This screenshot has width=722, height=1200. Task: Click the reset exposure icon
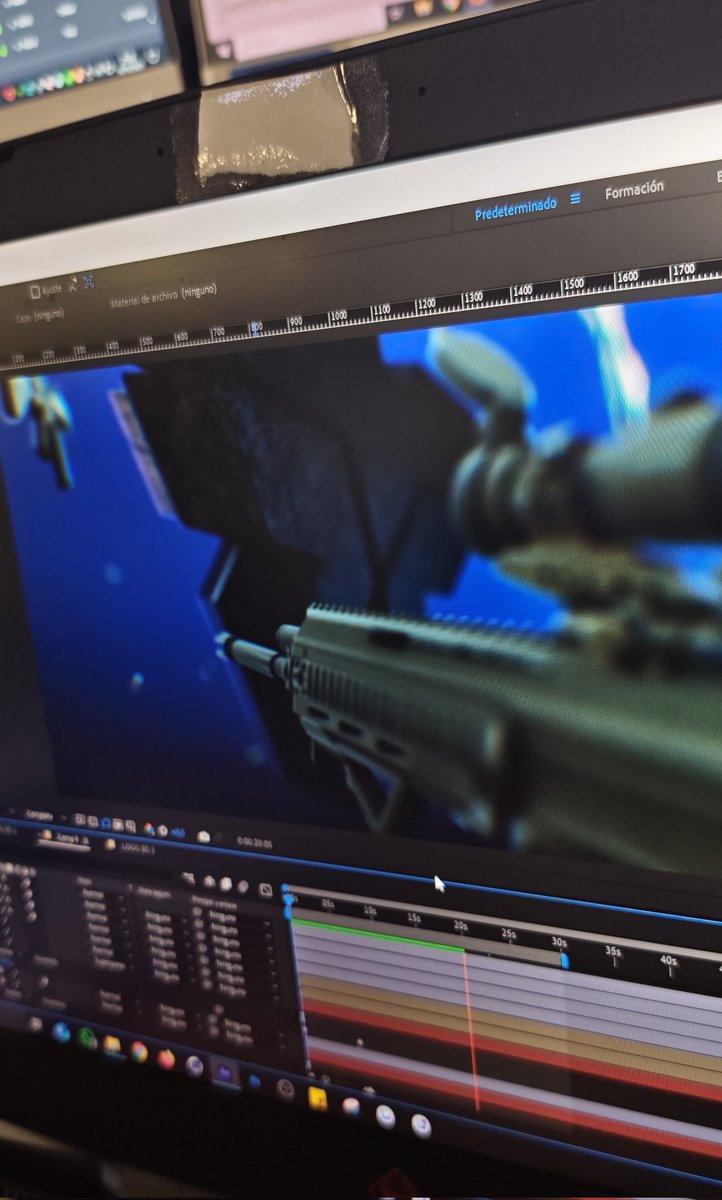tap(162, 831)
